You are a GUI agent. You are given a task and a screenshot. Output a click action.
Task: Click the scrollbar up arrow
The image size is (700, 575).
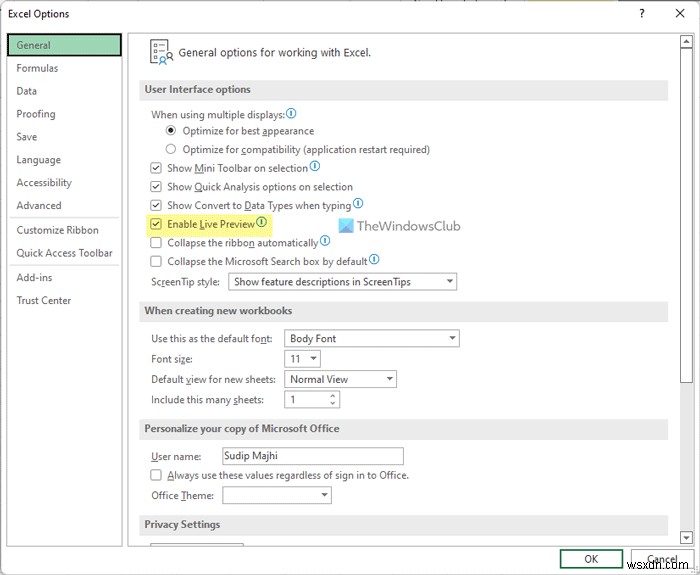tap(686, 42)
